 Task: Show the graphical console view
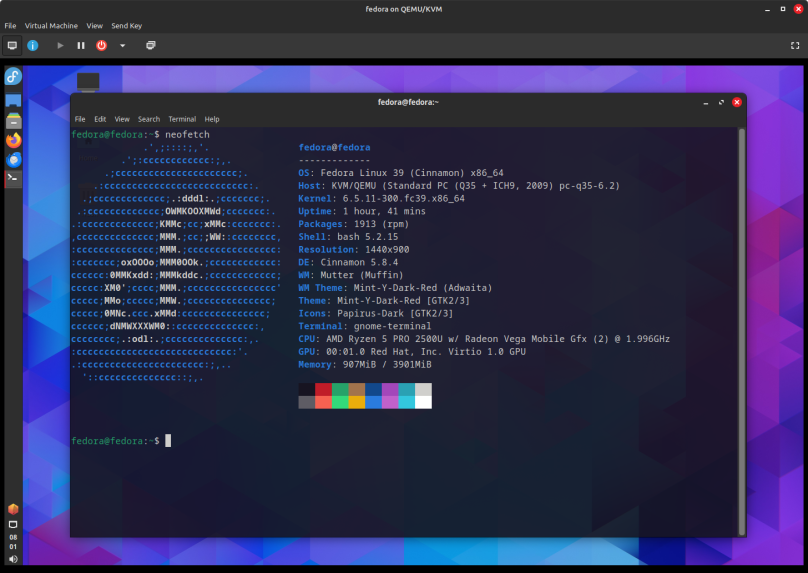12,45
